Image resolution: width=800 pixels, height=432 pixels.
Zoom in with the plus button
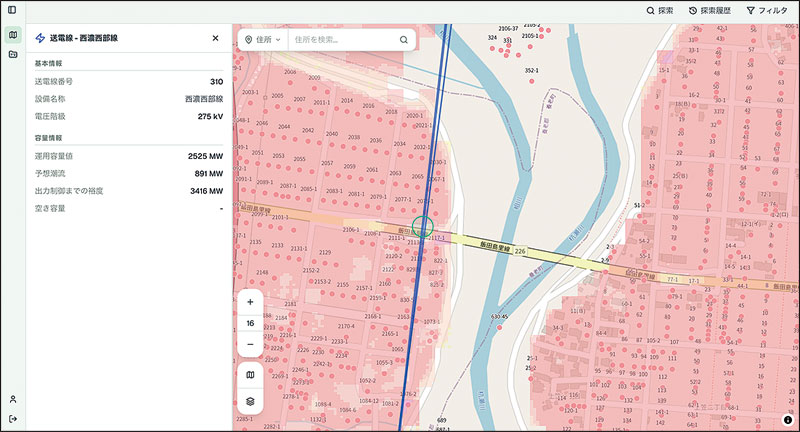pos(250,301)
